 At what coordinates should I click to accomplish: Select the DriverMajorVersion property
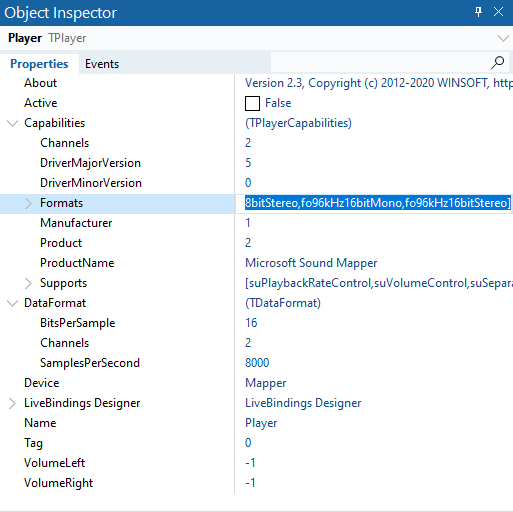click(90, 163)
